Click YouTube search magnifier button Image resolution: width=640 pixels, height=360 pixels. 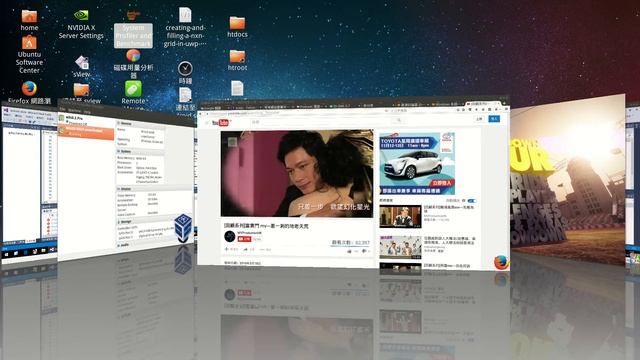click(399, 120)
